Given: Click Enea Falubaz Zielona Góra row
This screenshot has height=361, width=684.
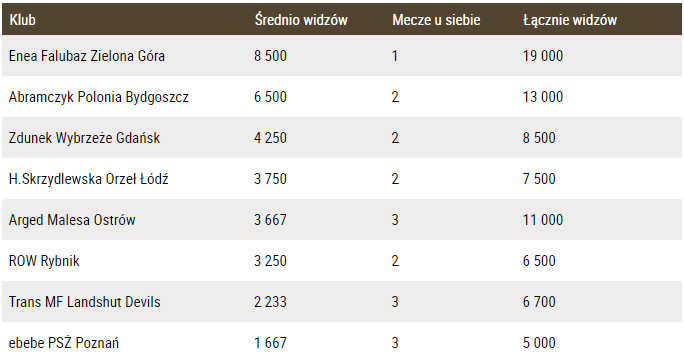Looking at the screenshot, I should (342, 56).
